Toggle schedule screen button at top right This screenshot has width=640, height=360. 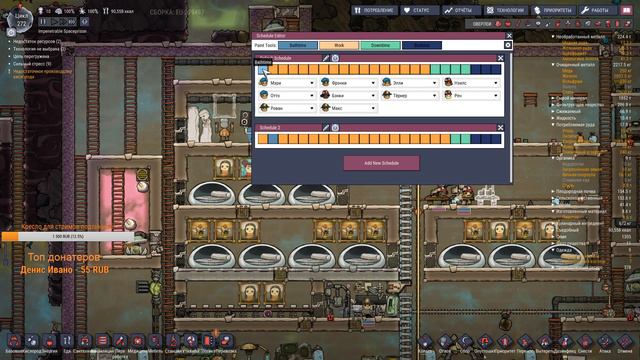627,10
